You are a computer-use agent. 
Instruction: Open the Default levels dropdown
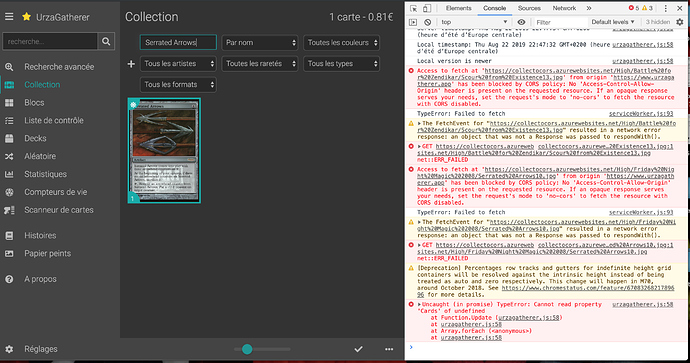(613, 22)
